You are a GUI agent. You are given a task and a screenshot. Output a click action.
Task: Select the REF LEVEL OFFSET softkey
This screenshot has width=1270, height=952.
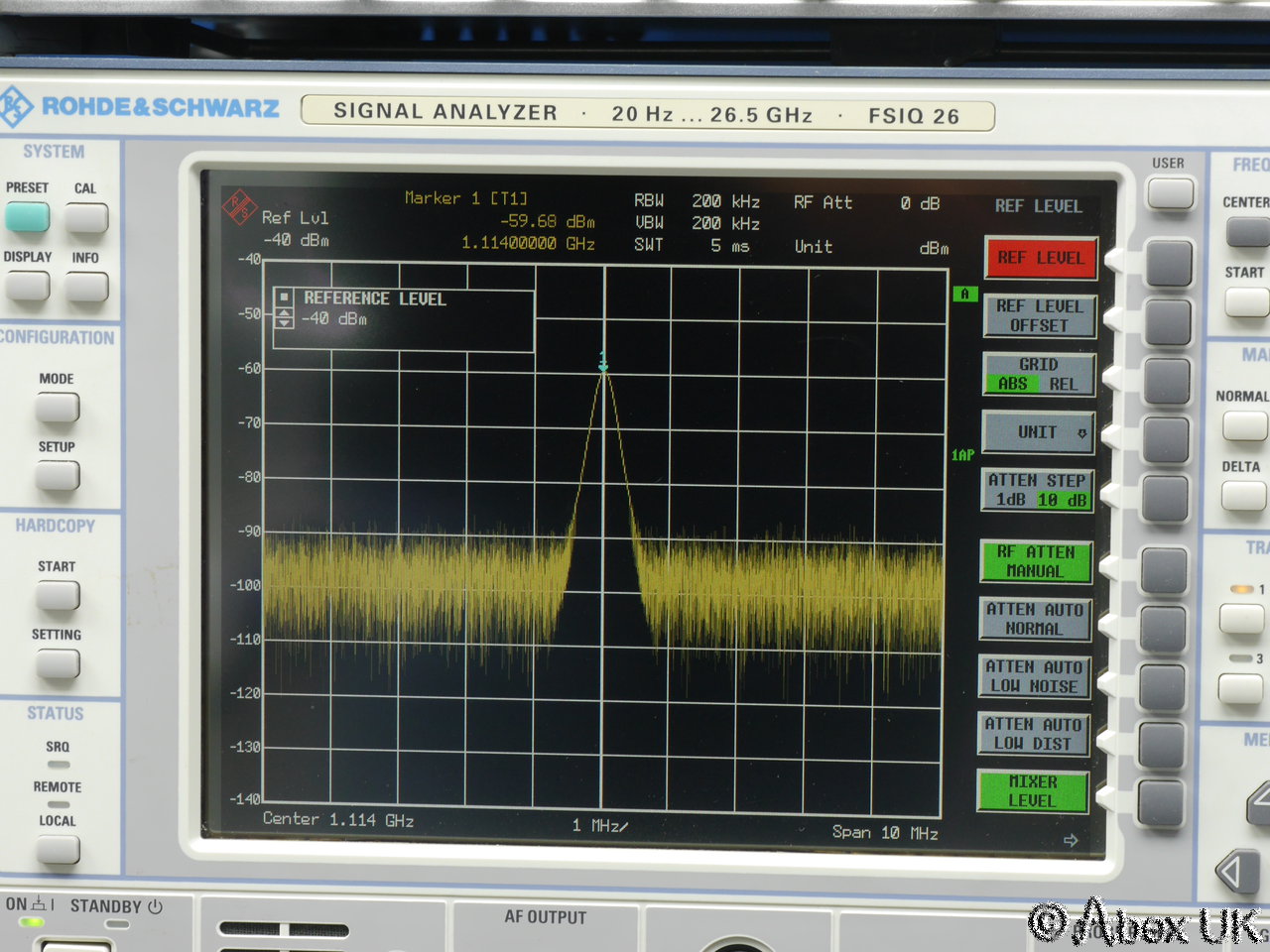pos(1038,316)
